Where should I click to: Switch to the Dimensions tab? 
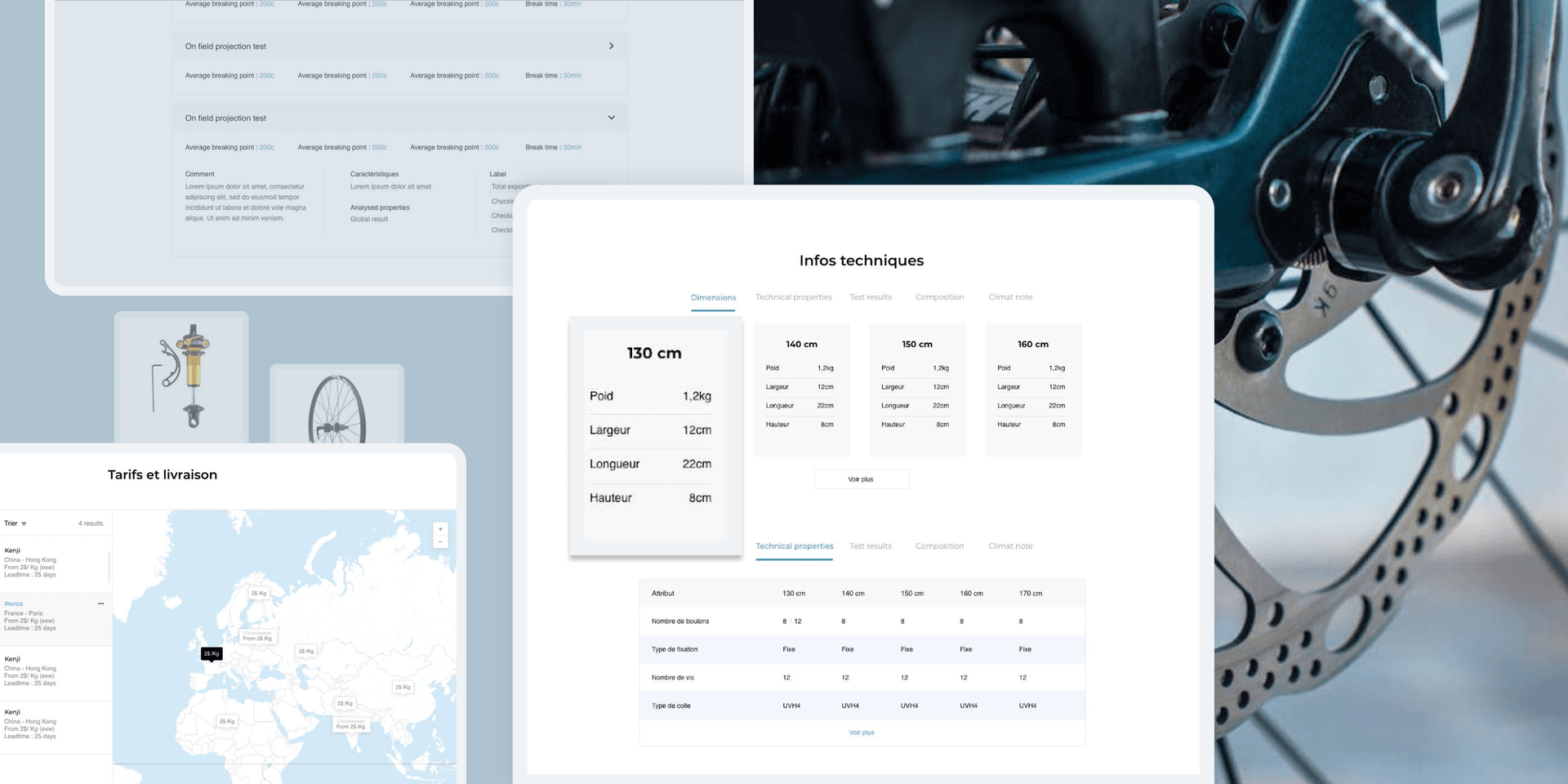pyautogui.click(x=713, y=297)
